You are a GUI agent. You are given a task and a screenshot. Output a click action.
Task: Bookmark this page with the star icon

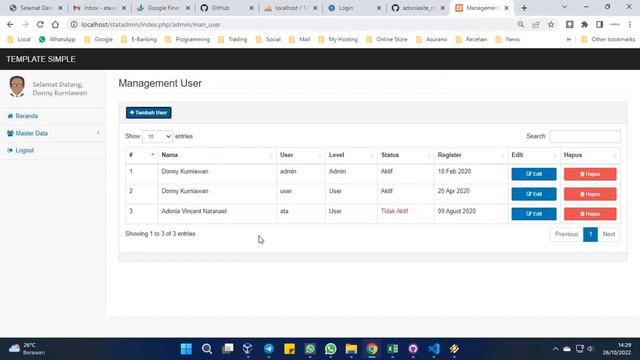pyautogui.click(x=551, y=24)
